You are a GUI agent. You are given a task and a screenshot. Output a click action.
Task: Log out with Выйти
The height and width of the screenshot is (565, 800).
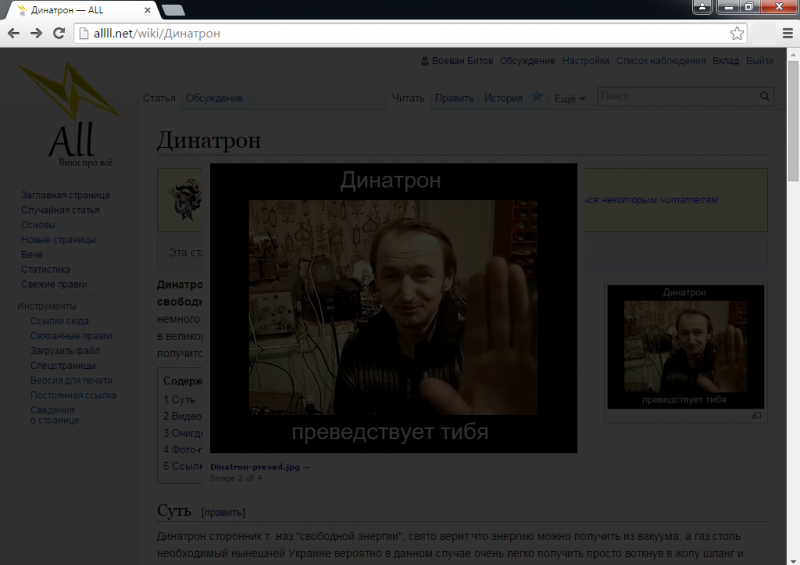pyautogui.click(x=760, y=61)
